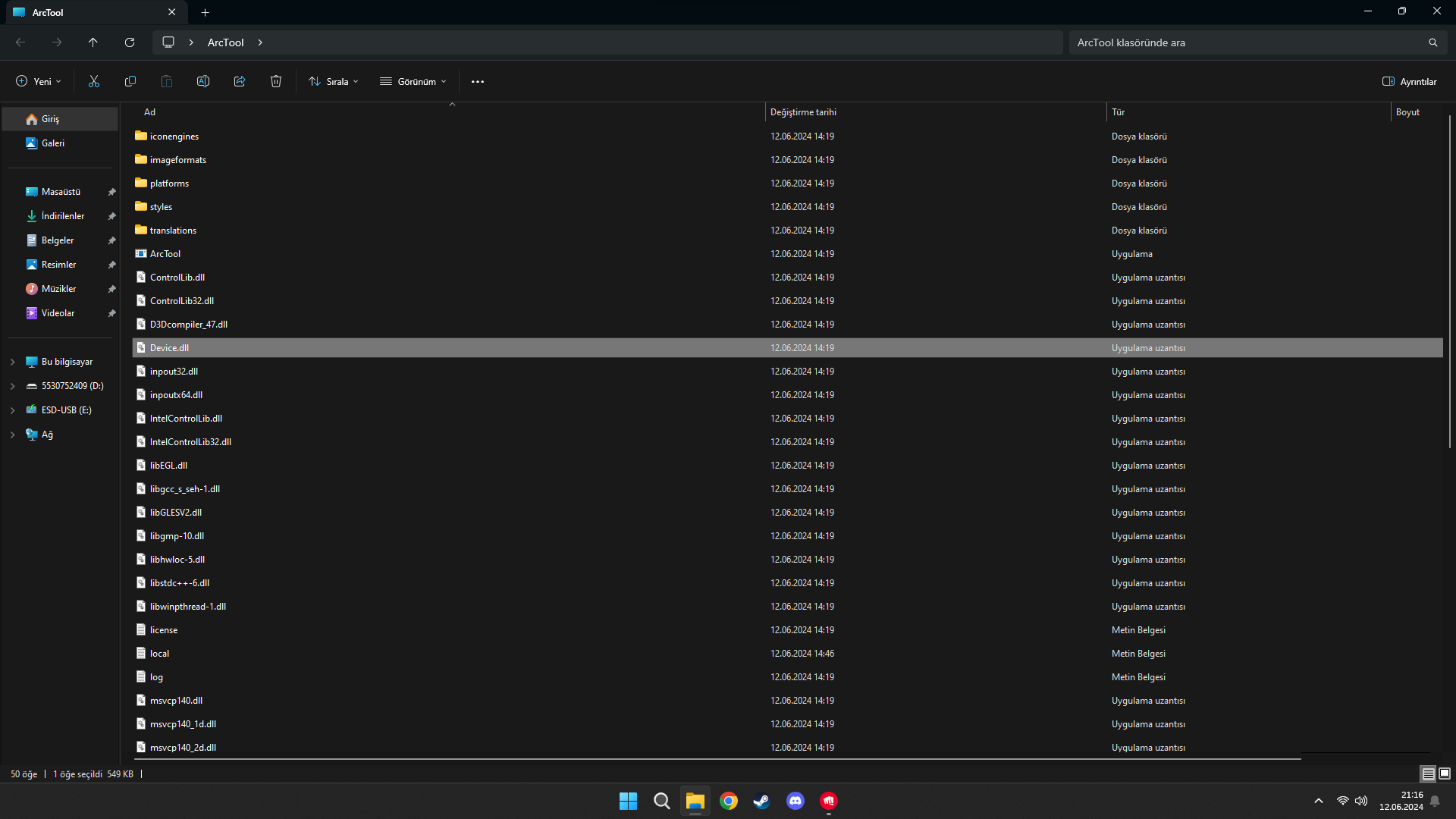The height and width of the screenshot is (819, 1456).
Task: Refresh the ArcTool folder view
Action: pos(130,42)
